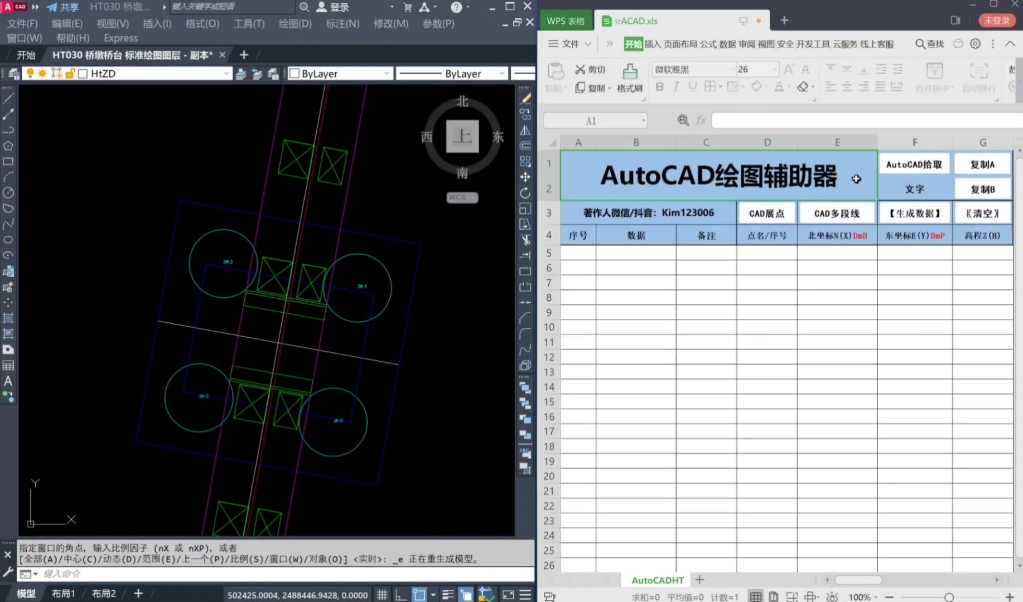Image resolution: width=1023 pixels, height=602 pixels.
Task: Click the Format Painter (格式刷) icon
Action: 630,72
